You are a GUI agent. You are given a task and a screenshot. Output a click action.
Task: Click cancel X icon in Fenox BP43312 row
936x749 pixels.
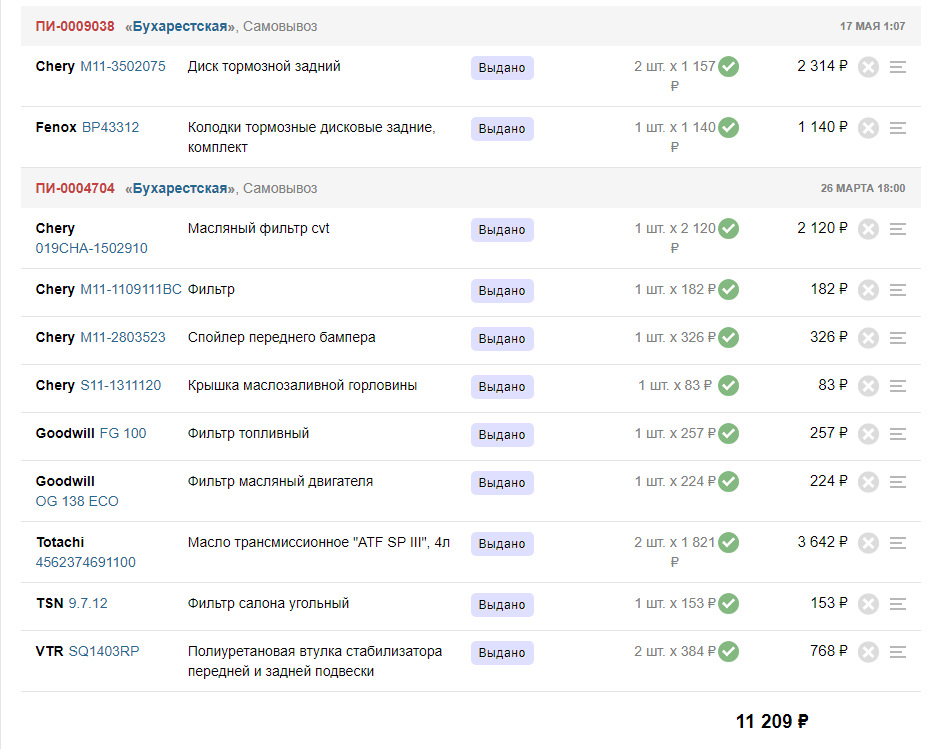(x=868, y=128)
